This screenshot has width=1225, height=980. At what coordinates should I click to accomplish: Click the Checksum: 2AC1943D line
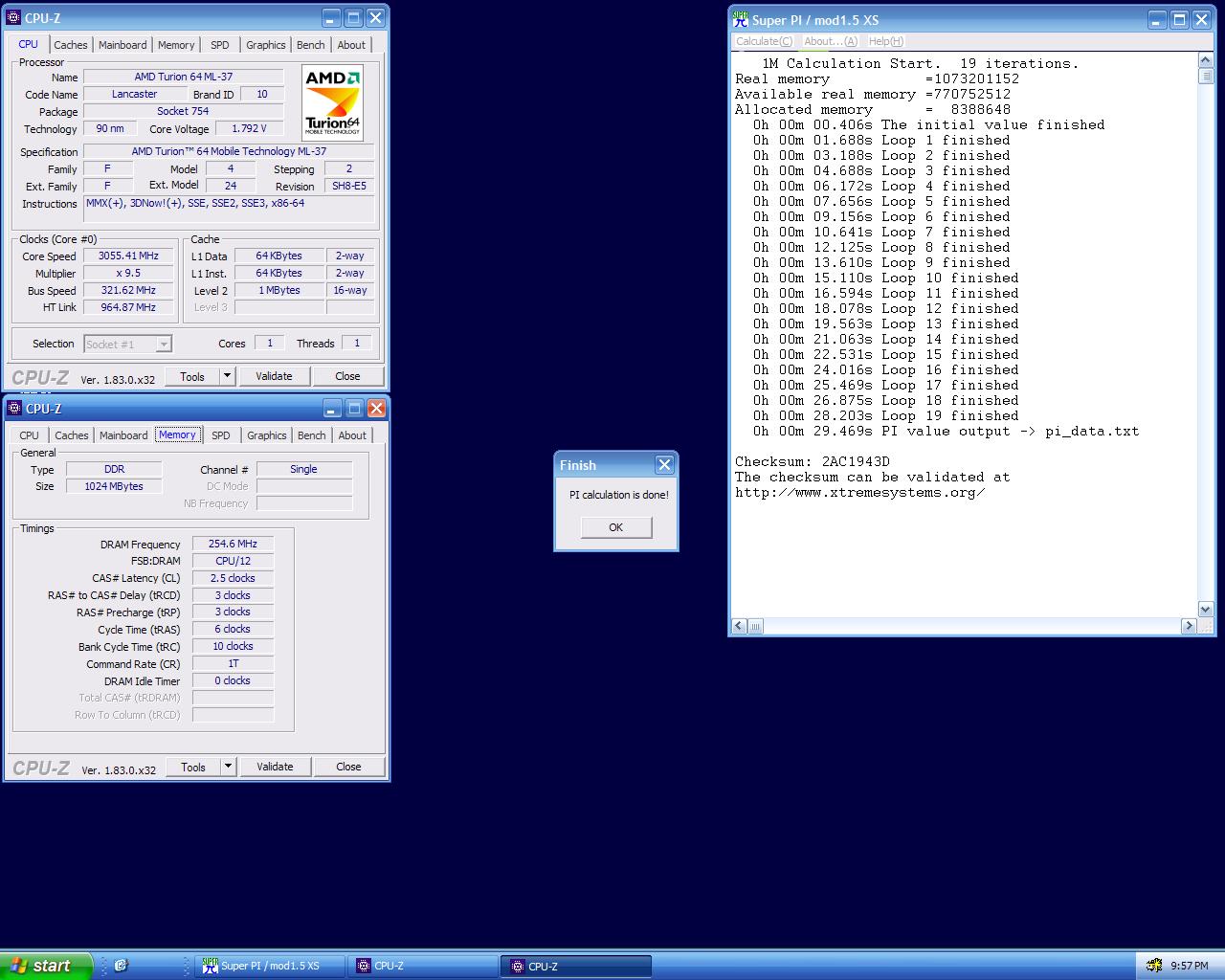tap(813, 461)
